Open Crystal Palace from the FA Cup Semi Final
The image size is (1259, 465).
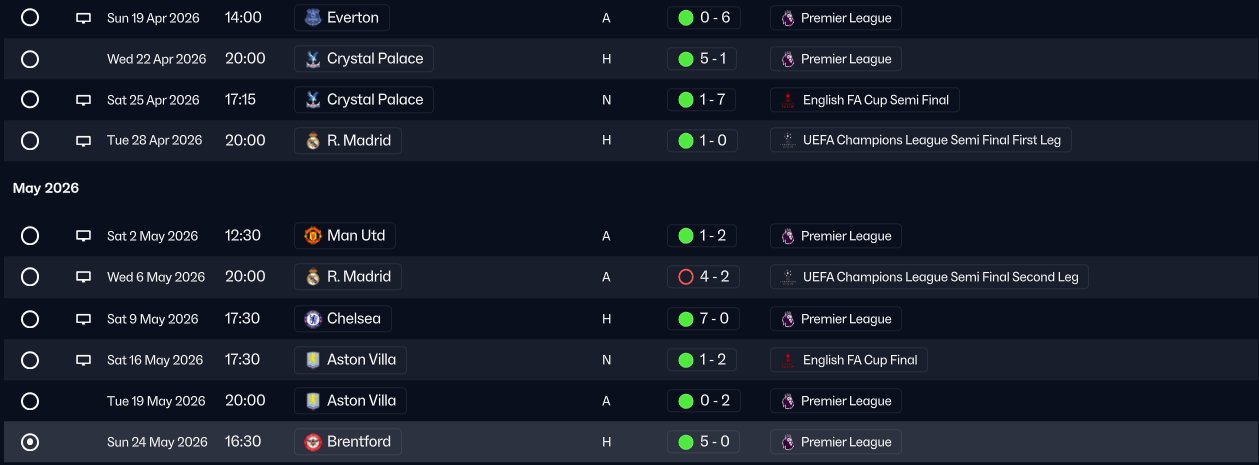coord(364,100)
